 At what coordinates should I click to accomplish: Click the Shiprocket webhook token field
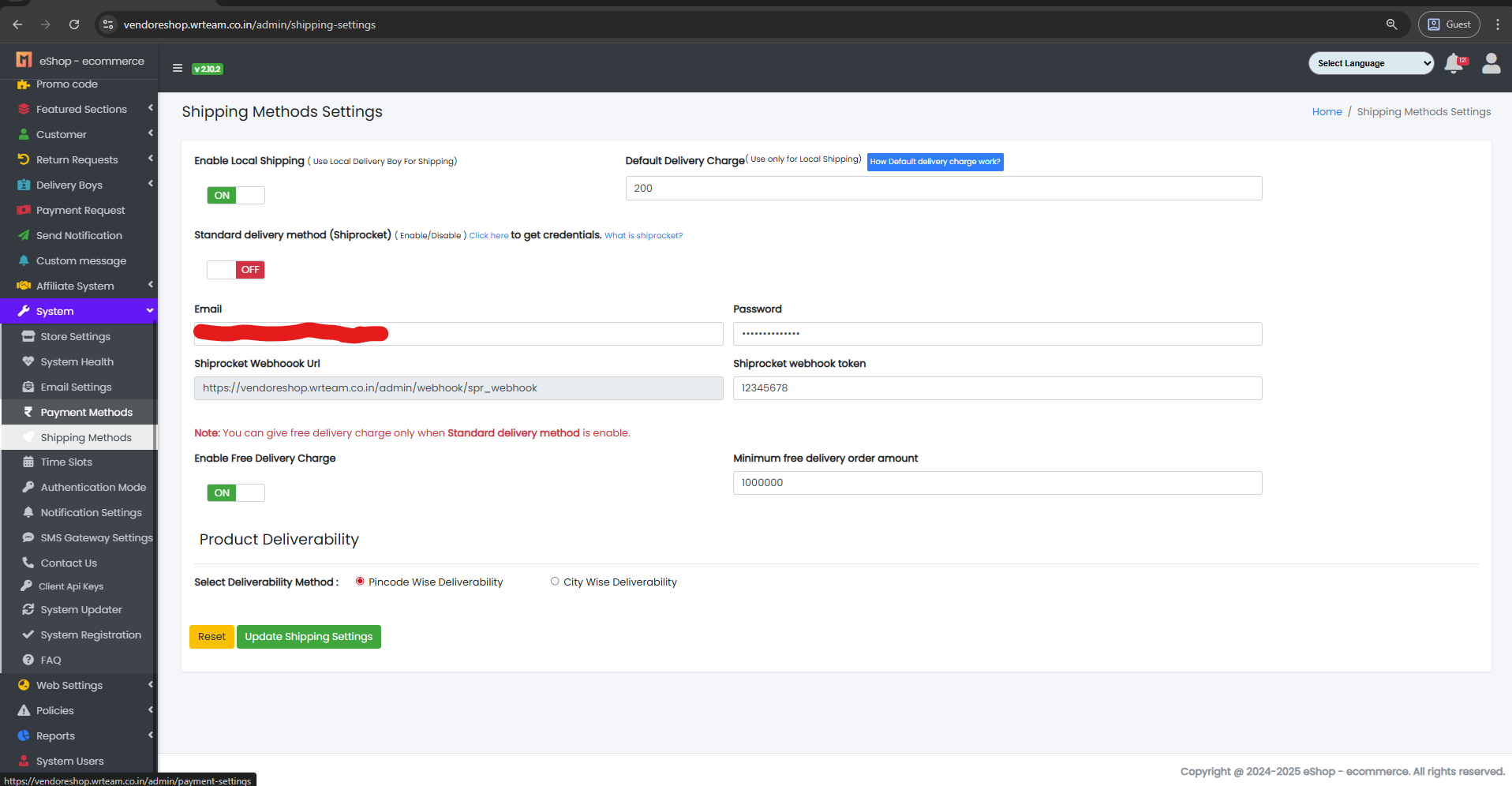[x=997, y=388]
